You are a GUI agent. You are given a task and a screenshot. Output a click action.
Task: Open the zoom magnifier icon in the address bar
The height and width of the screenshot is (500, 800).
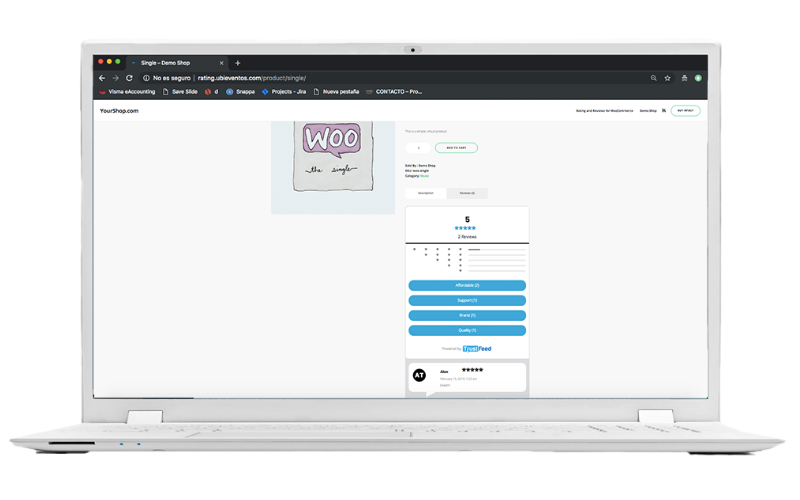(654, 78)
